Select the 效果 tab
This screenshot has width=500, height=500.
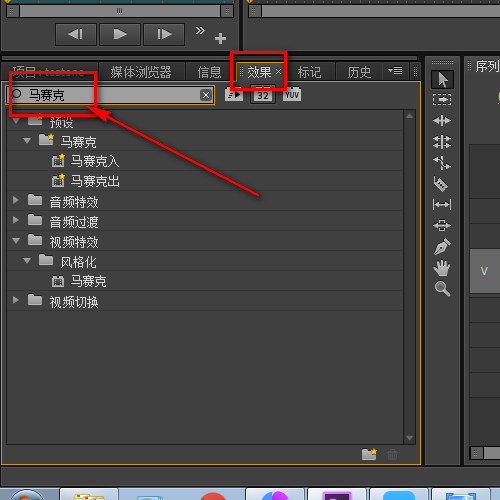[x=259, y=72]
